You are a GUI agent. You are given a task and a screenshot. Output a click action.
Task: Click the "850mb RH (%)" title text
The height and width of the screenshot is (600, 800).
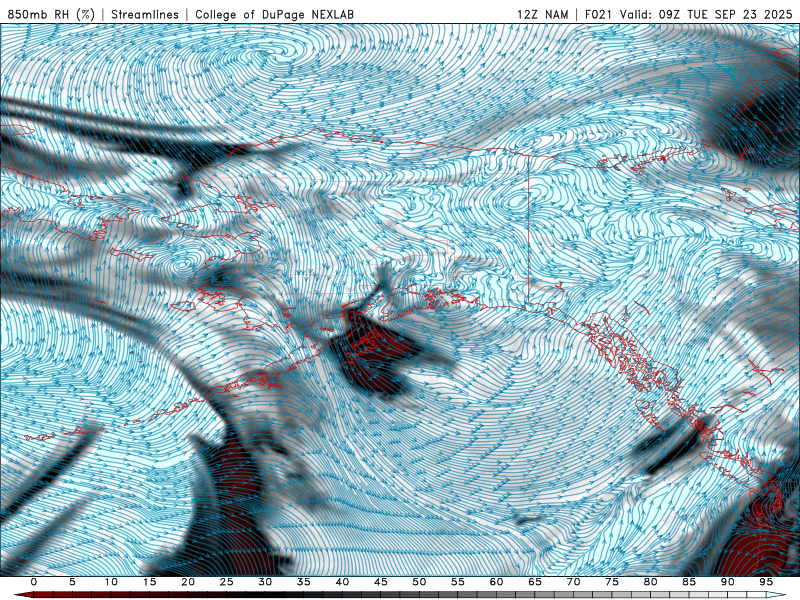coord(51,14)
